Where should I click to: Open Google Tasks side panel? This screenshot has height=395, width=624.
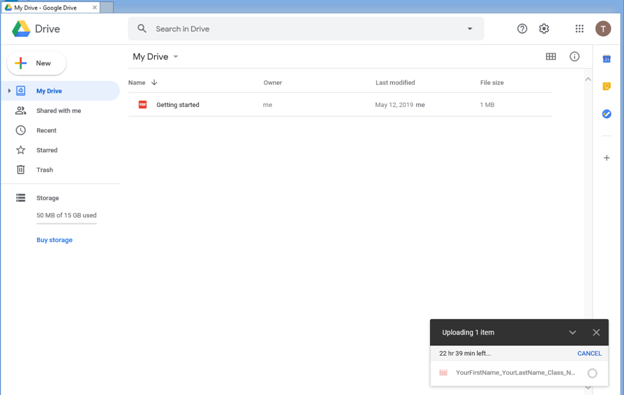606,114
